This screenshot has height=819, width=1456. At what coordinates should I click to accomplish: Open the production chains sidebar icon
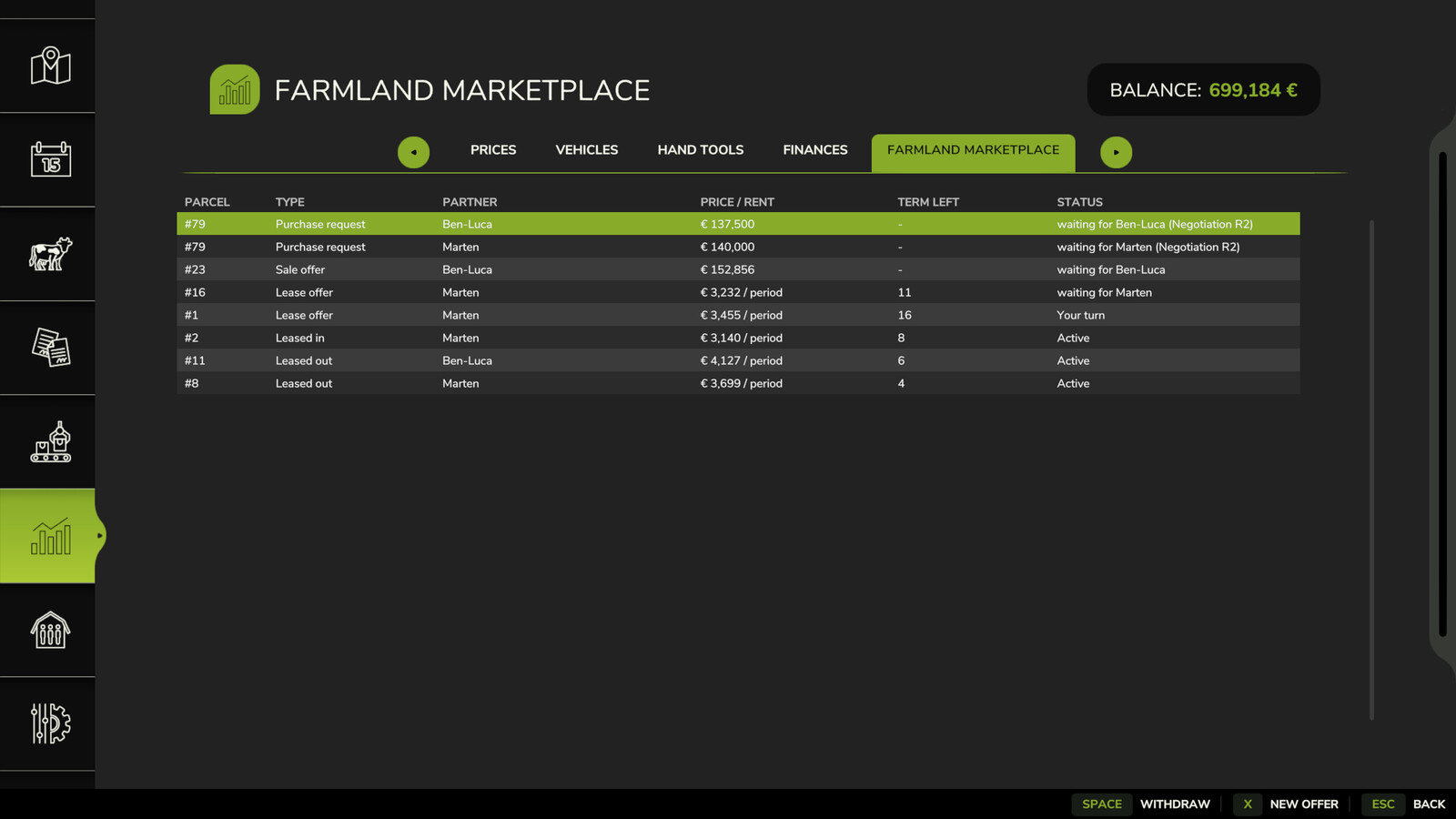pos(51,441)
